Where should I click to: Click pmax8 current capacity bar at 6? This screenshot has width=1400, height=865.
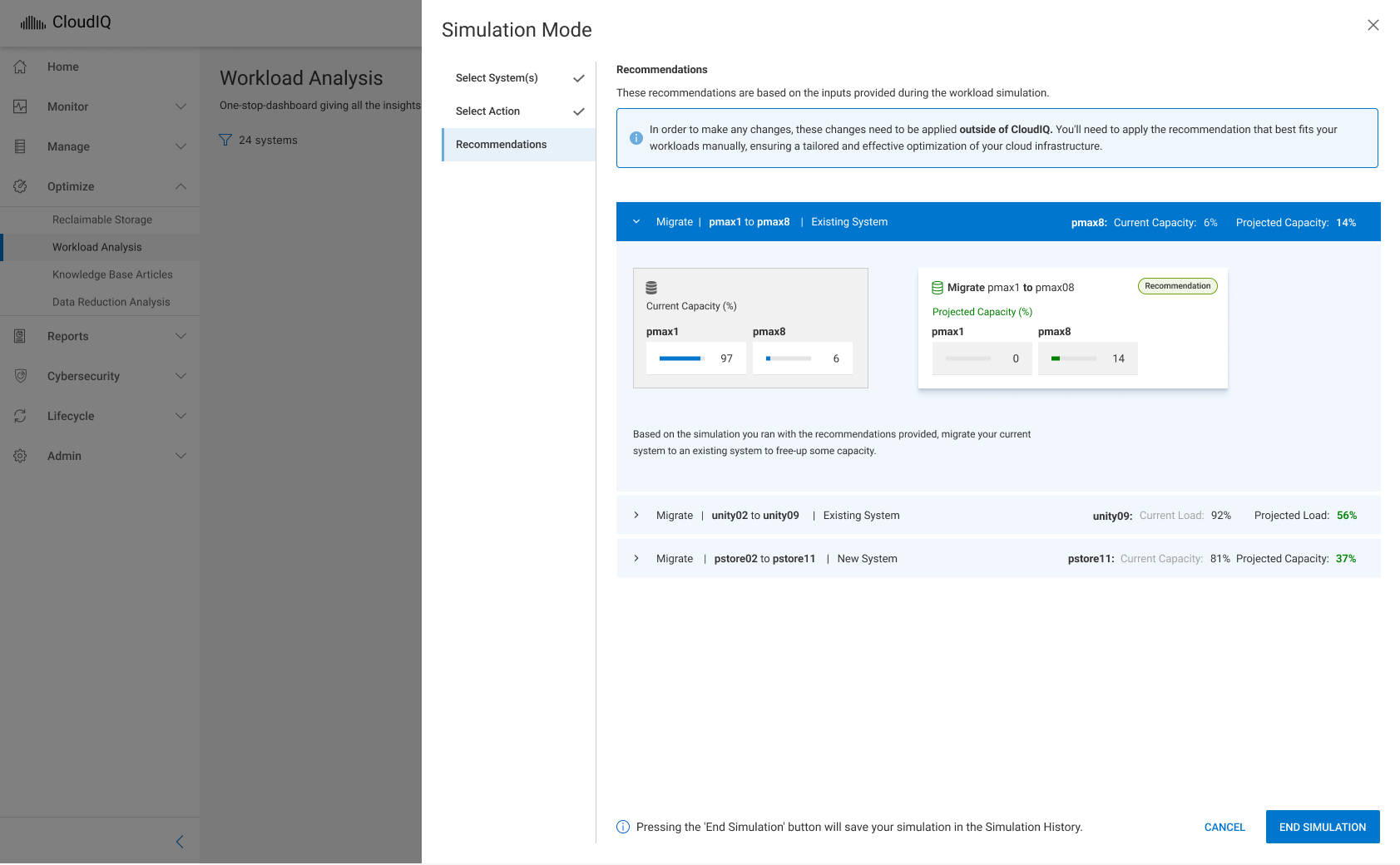[788, 358]
